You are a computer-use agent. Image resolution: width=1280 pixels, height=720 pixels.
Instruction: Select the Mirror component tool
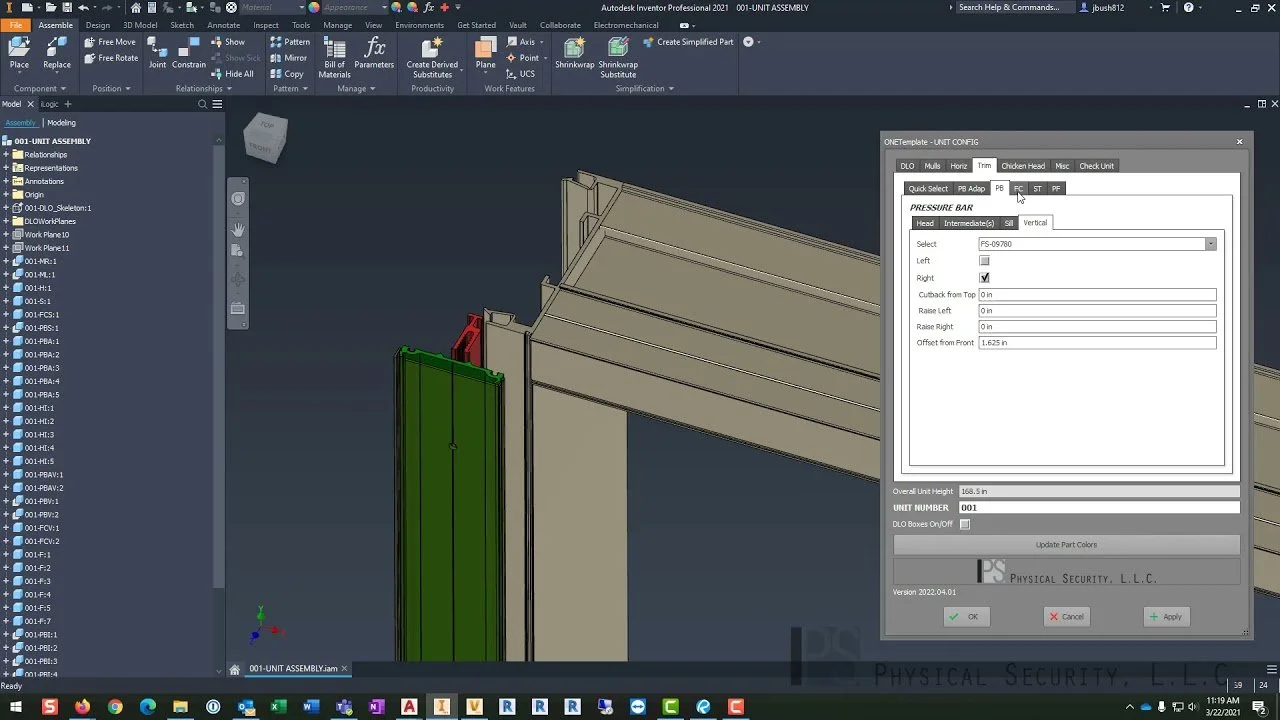tap(289, 58)
